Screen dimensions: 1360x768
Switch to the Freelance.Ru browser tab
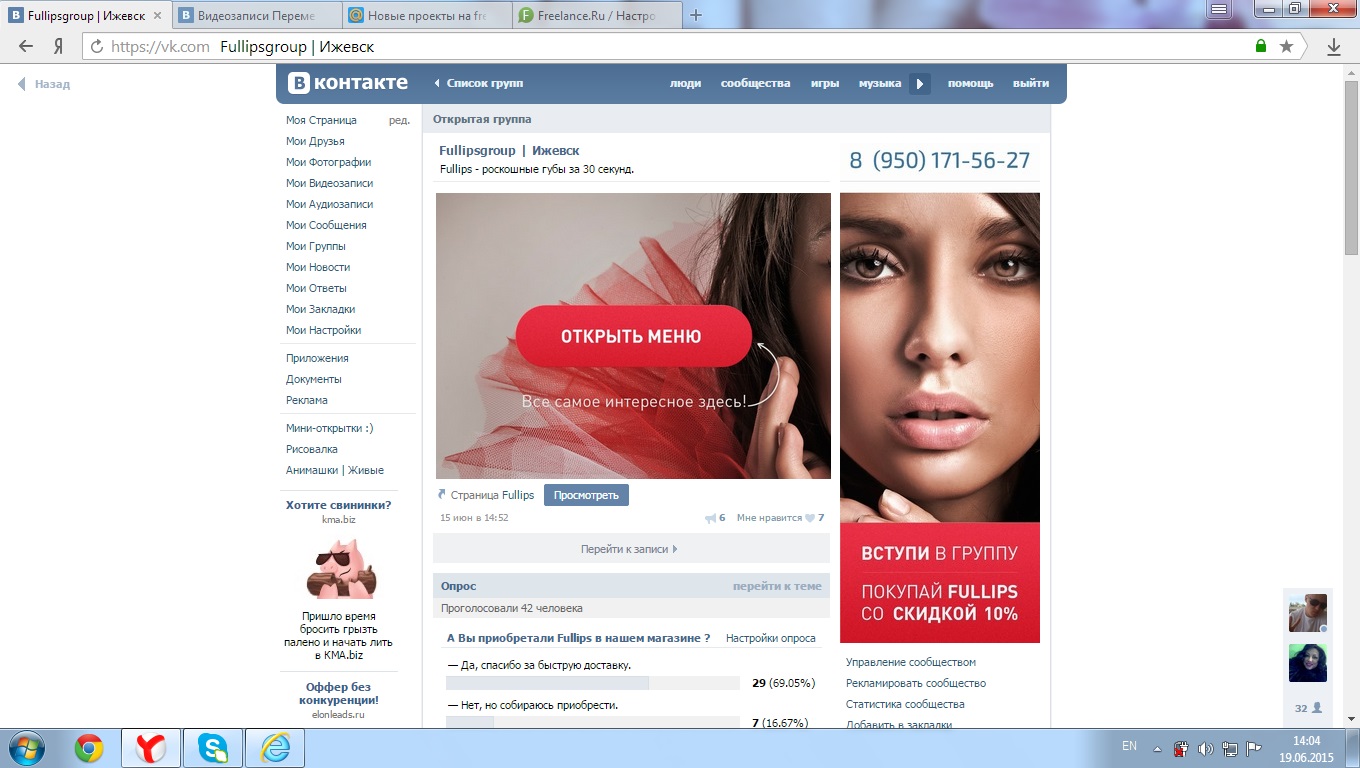(596, 16)
